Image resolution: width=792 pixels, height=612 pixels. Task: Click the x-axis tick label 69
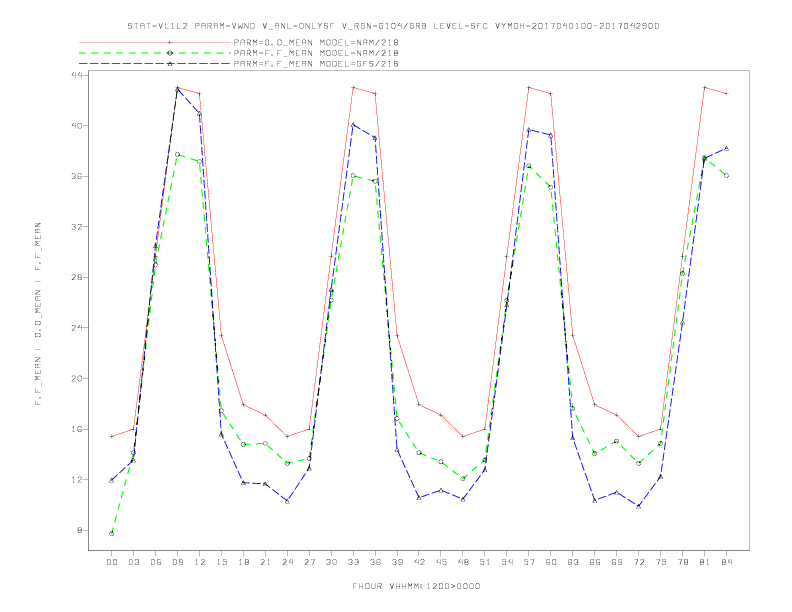(617, 562)
